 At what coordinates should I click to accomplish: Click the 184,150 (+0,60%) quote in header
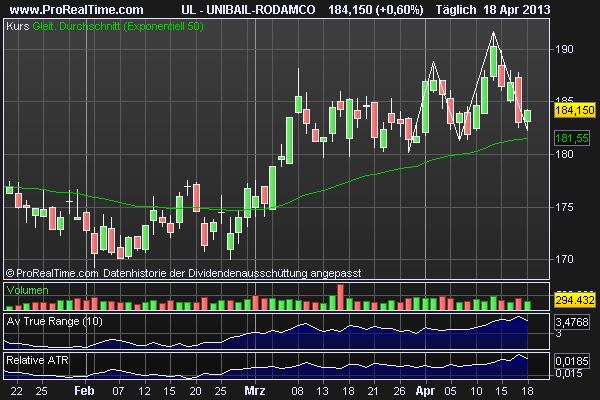click(x=375, y=10)
